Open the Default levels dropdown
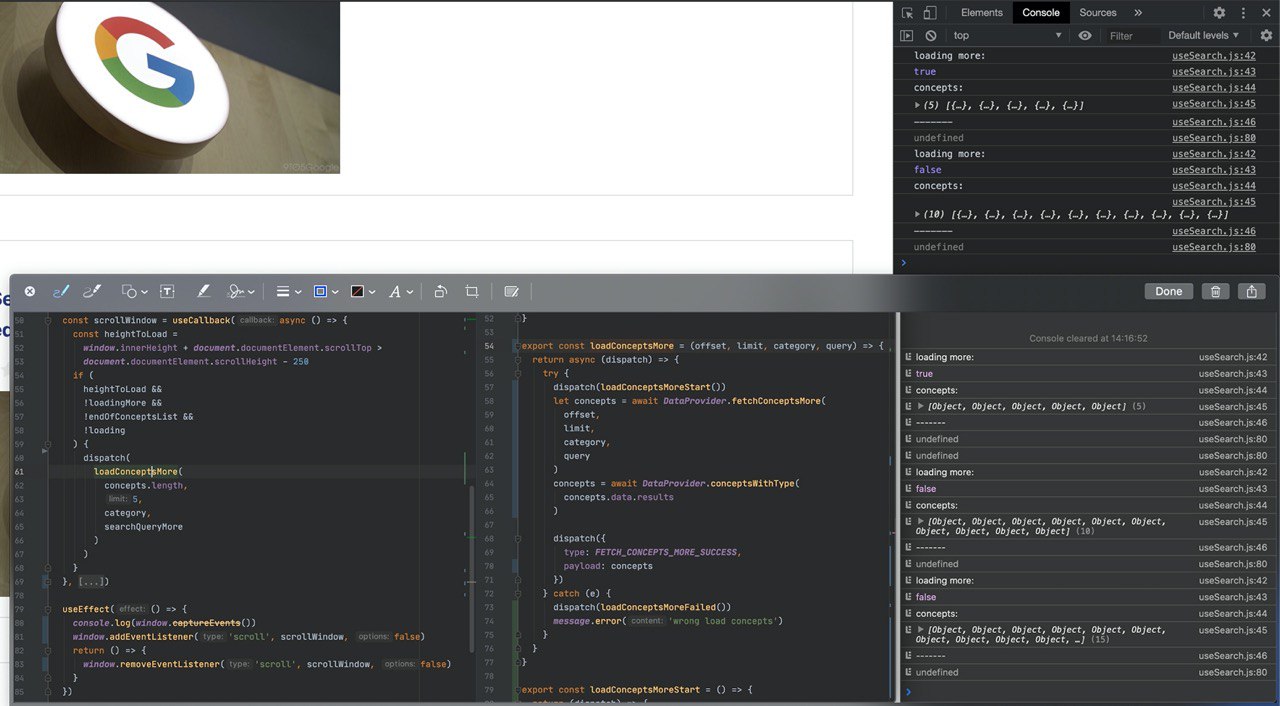 [1203, 36]
